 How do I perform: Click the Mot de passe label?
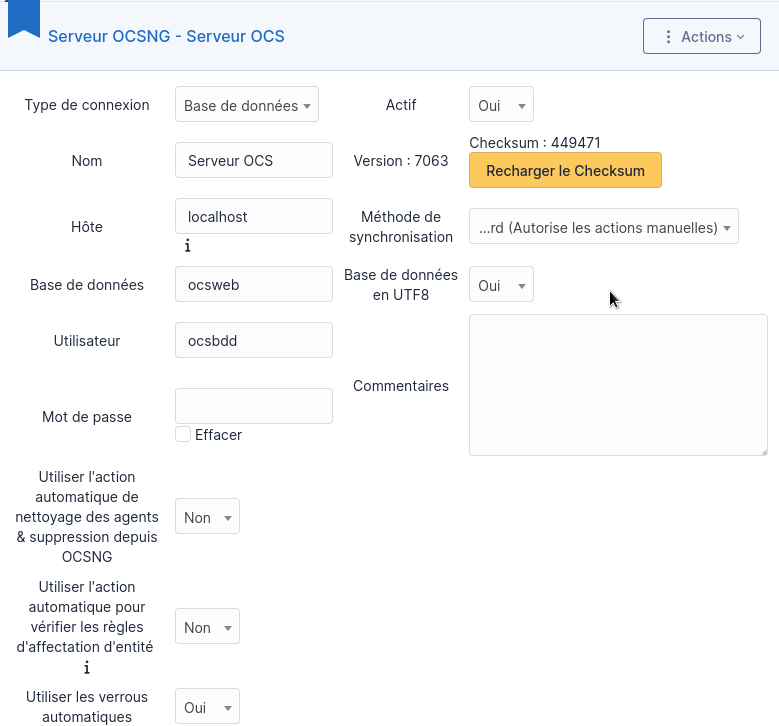click(x=87, y=417)
